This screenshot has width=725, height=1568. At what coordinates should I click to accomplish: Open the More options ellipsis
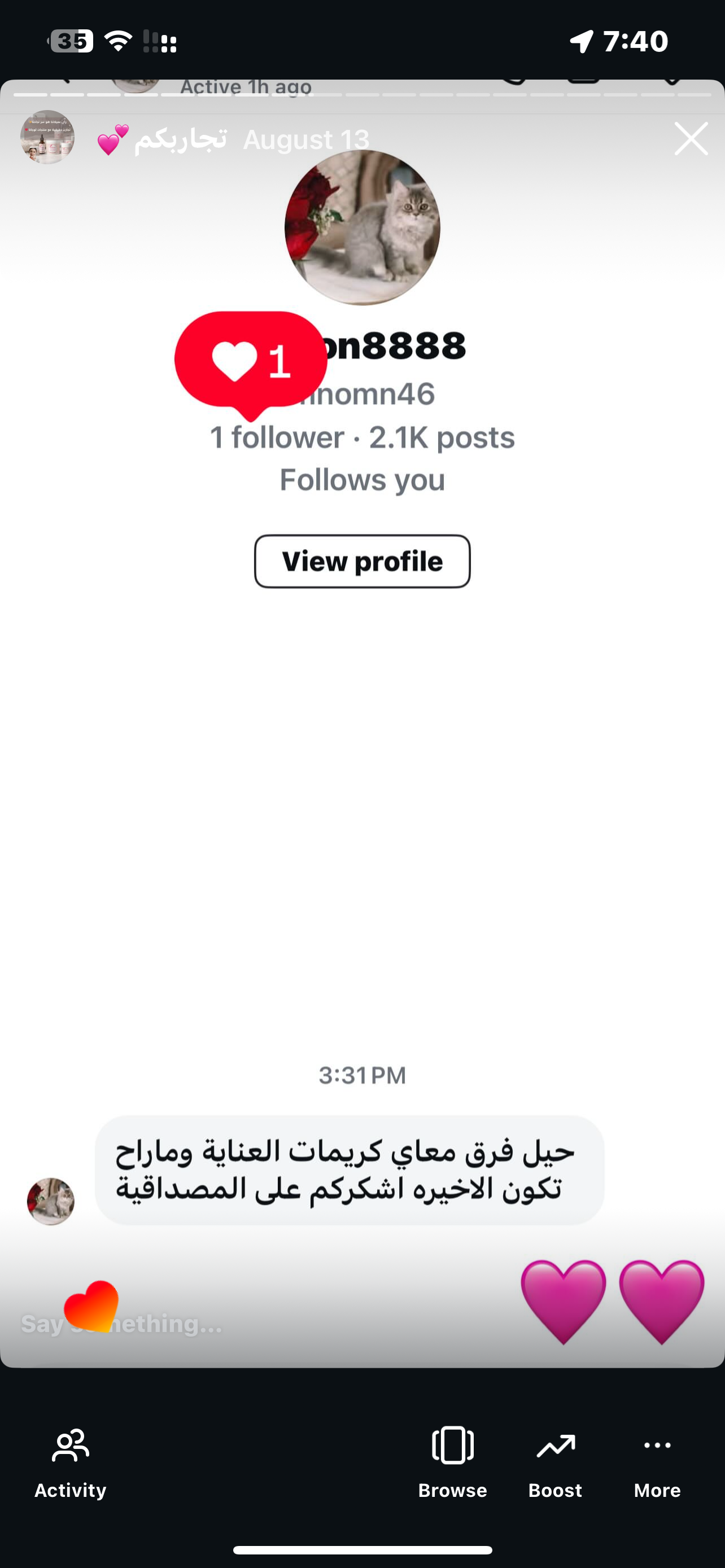coord(657,1446)
